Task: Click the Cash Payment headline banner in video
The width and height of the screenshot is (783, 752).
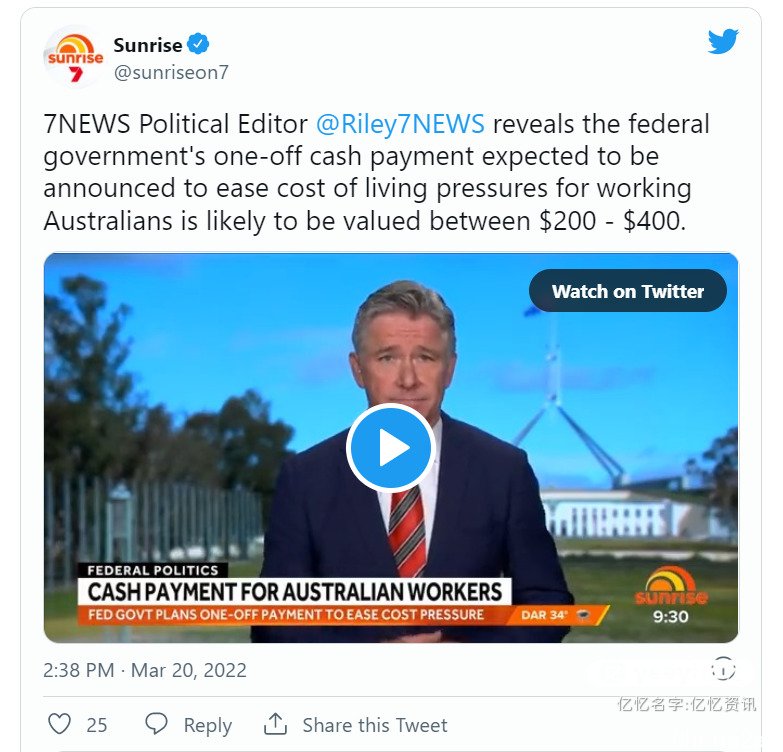Action: pos(295,592)
